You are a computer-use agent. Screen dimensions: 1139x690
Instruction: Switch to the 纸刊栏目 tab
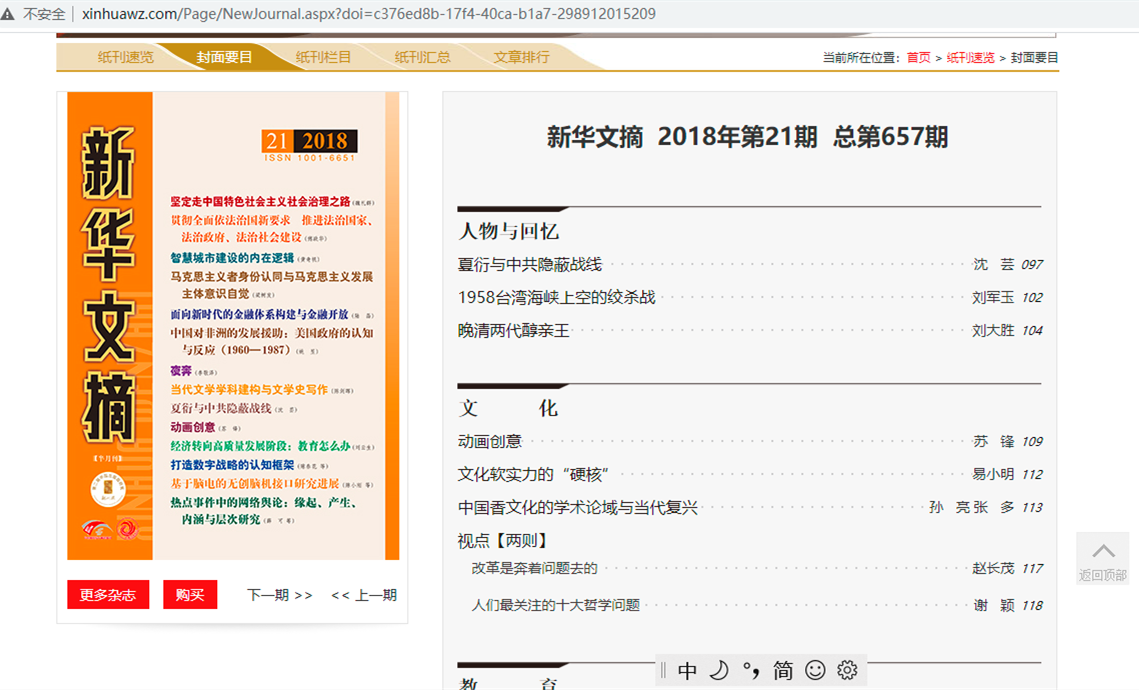coord(323,57)
